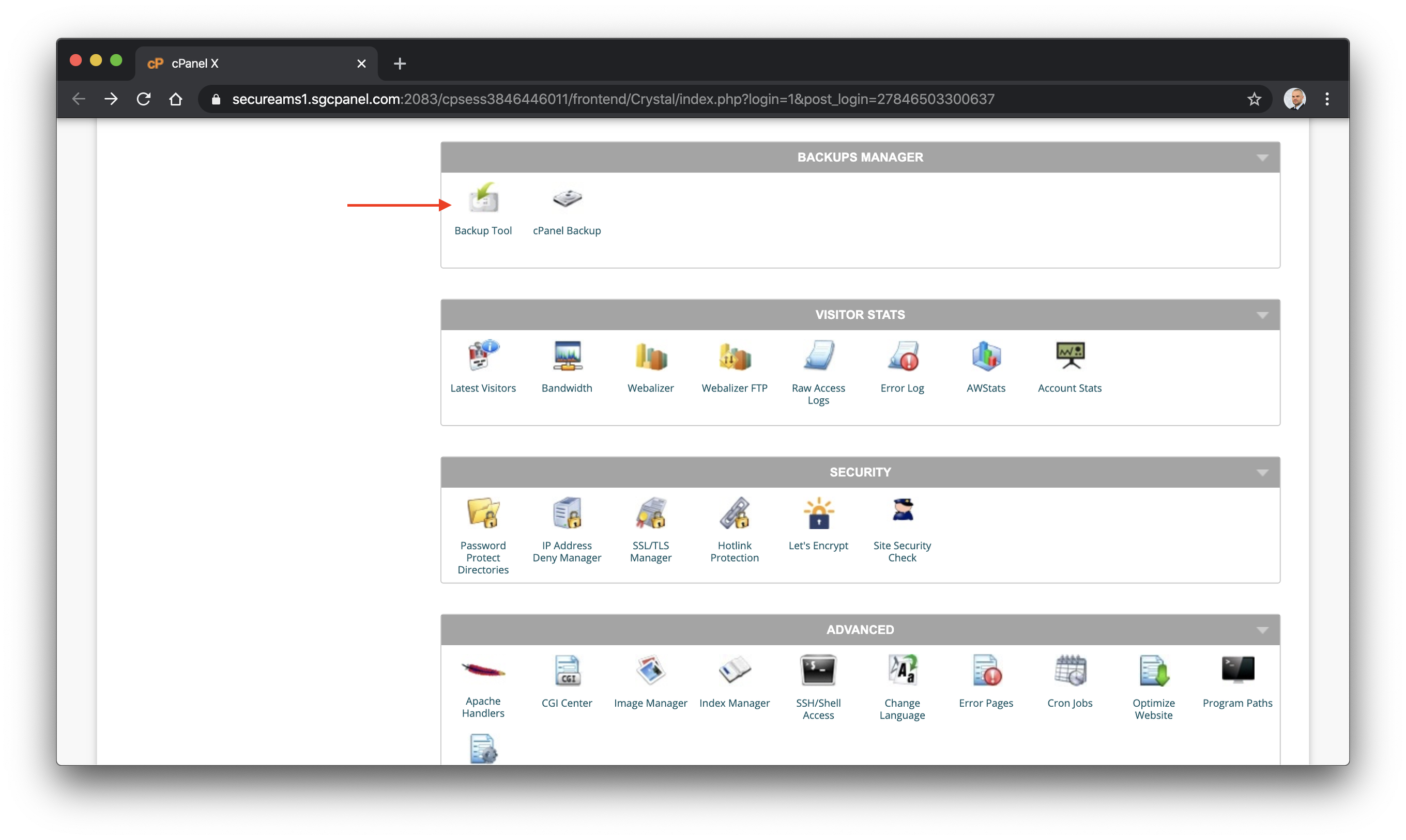Open the AWStats icon
Viewport: 1406px width, 840px height.
click(986, 355)
